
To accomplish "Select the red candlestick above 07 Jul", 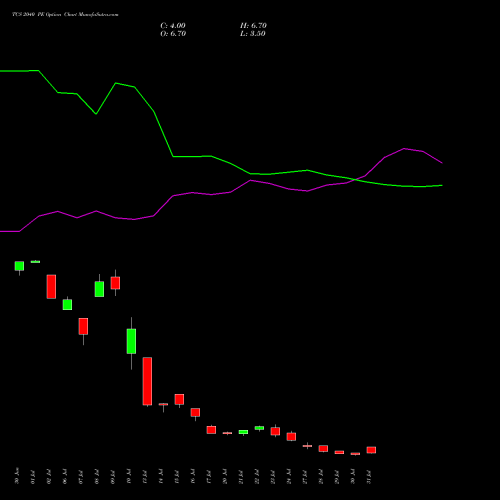I will coord(83,326).
